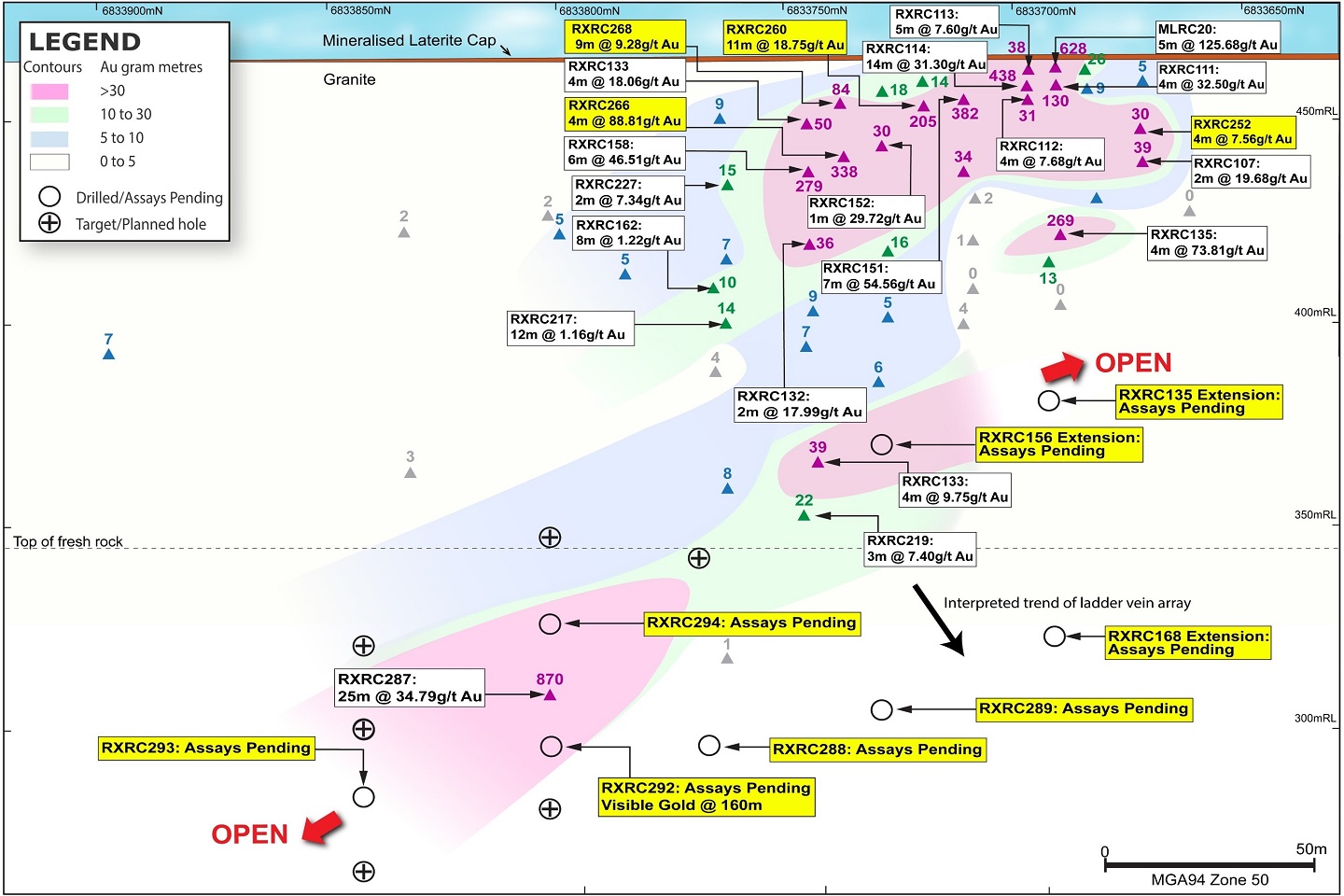Toggle the Drilled/Assays Pending legend symbol
Image resolution: width=1344 pixels, height=896 pixels.
tap(49, 197)
